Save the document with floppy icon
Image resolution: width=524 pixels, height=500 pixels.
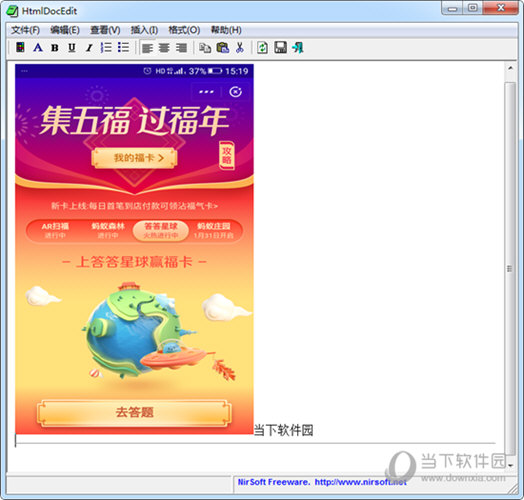point(280,48)
